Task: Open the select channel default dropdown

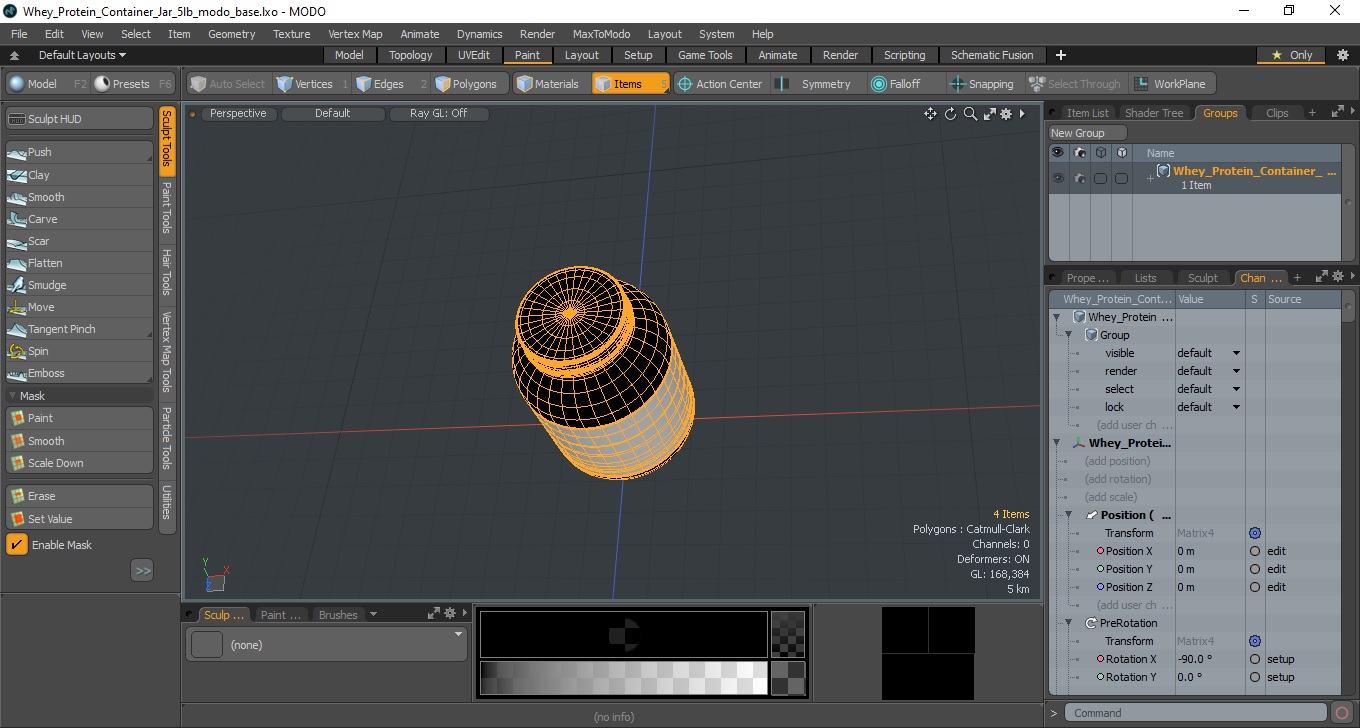Action: click(1208, 389)
